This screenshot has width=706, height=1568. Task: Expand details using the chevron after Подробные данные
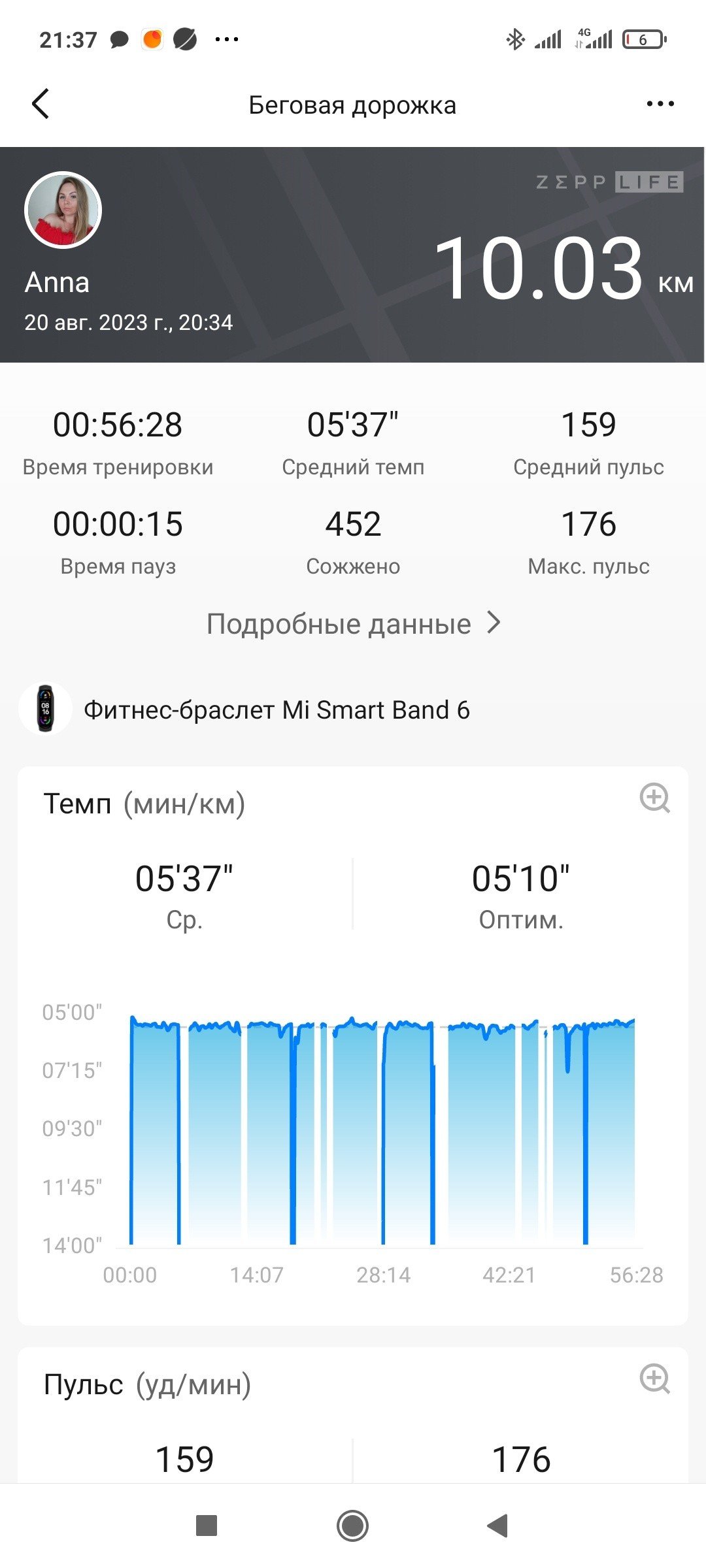tap(494, 623)
